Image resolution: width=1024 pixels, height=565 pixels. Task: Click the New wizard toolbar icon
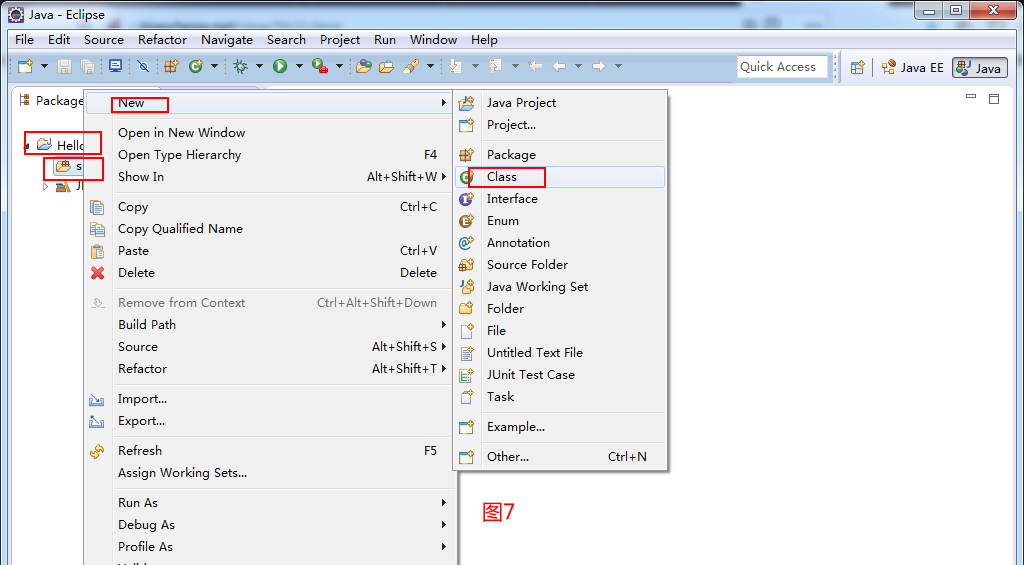(25, 66)
